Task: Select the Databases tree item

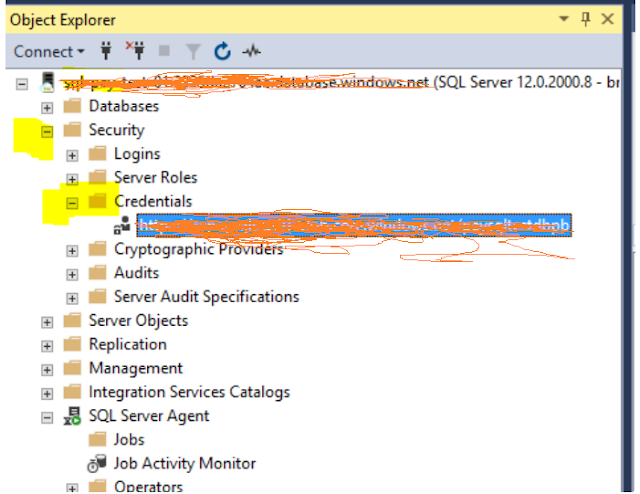Action: (x=124, y=106)
